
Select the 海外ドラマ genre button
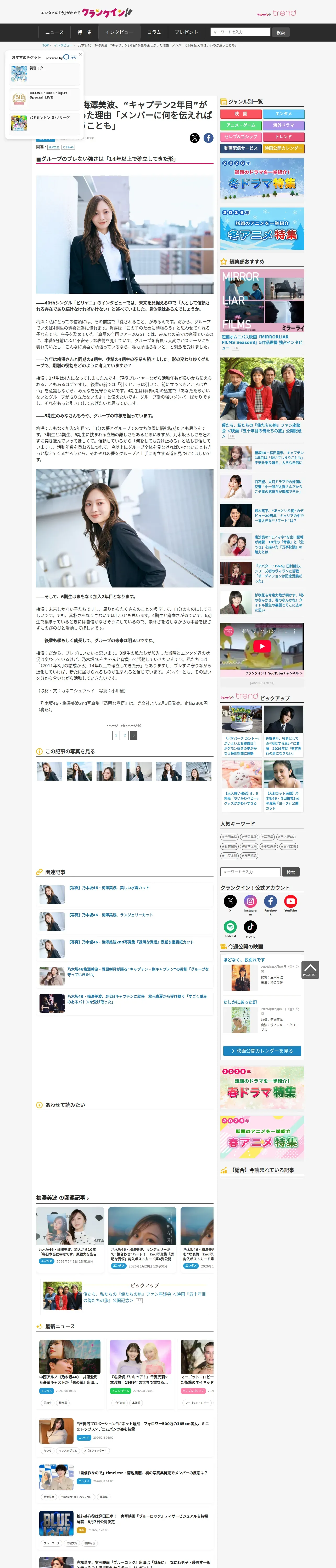point(284,125)
